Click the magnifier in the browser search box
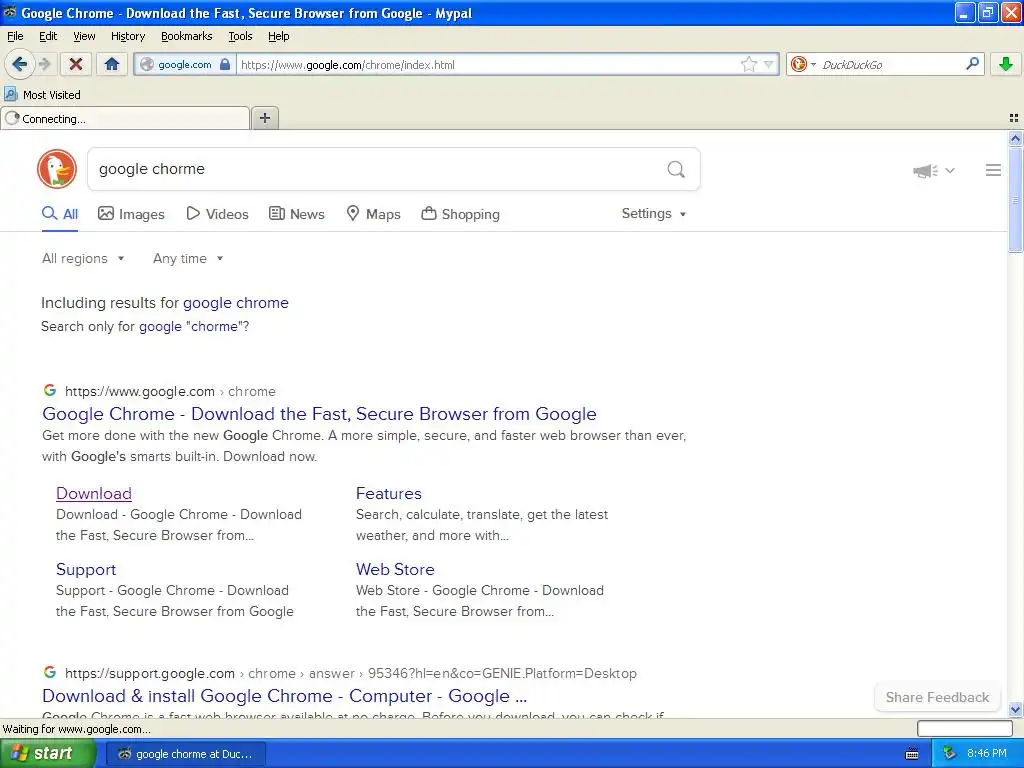Image resolution: width=1024 pixels, height=768 pixels. point(972,63)
